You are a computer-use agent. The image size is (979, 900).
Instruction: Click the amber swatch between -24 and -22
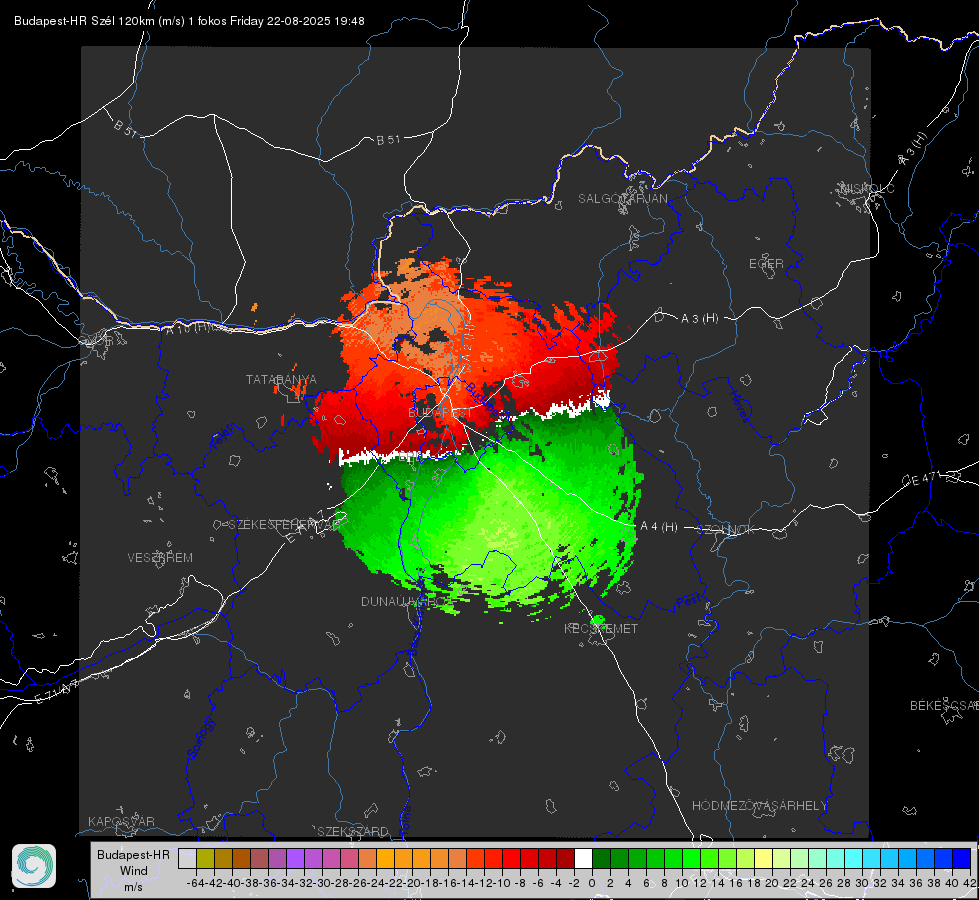(x=385, y=858)
